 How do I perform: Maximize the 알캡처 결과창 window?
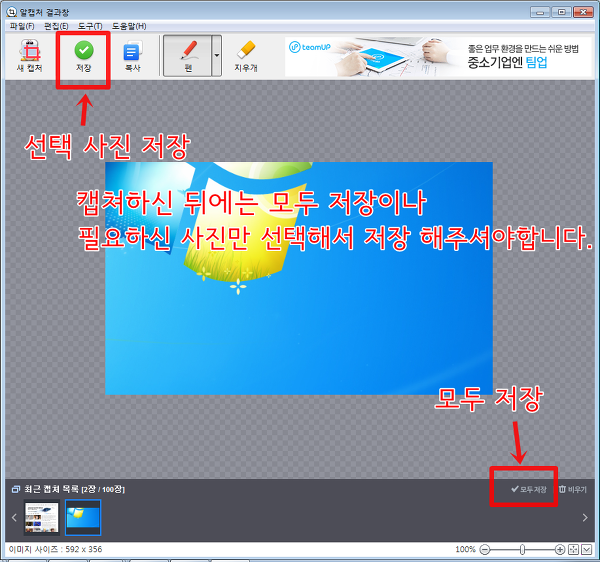tap(561, 12)
